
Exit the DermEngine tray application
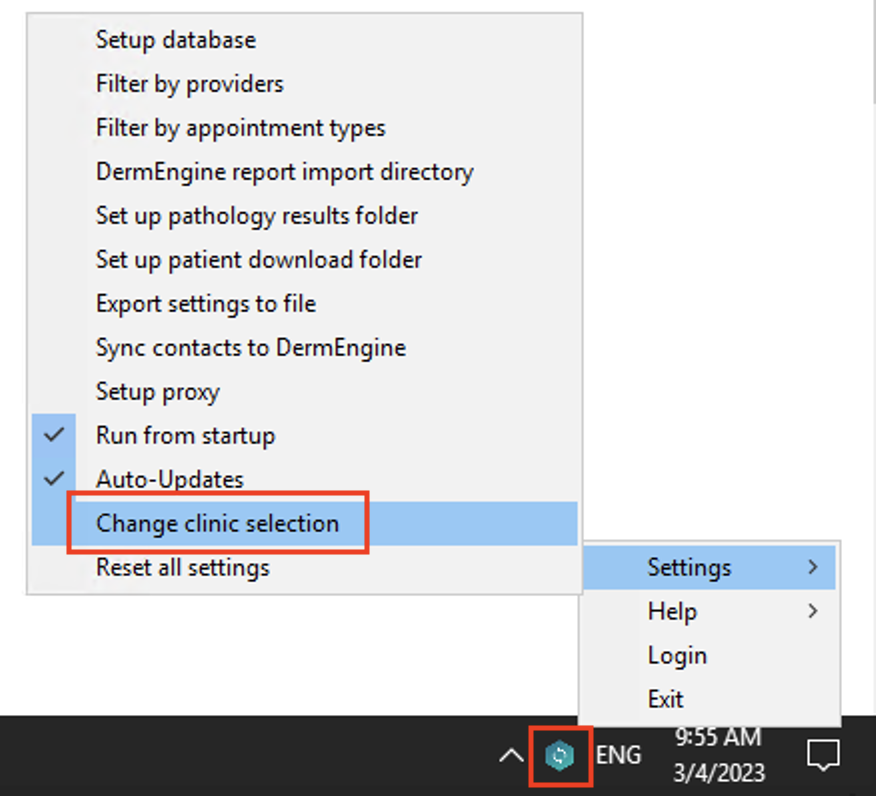pyautogui.click(x=665, y=699)
